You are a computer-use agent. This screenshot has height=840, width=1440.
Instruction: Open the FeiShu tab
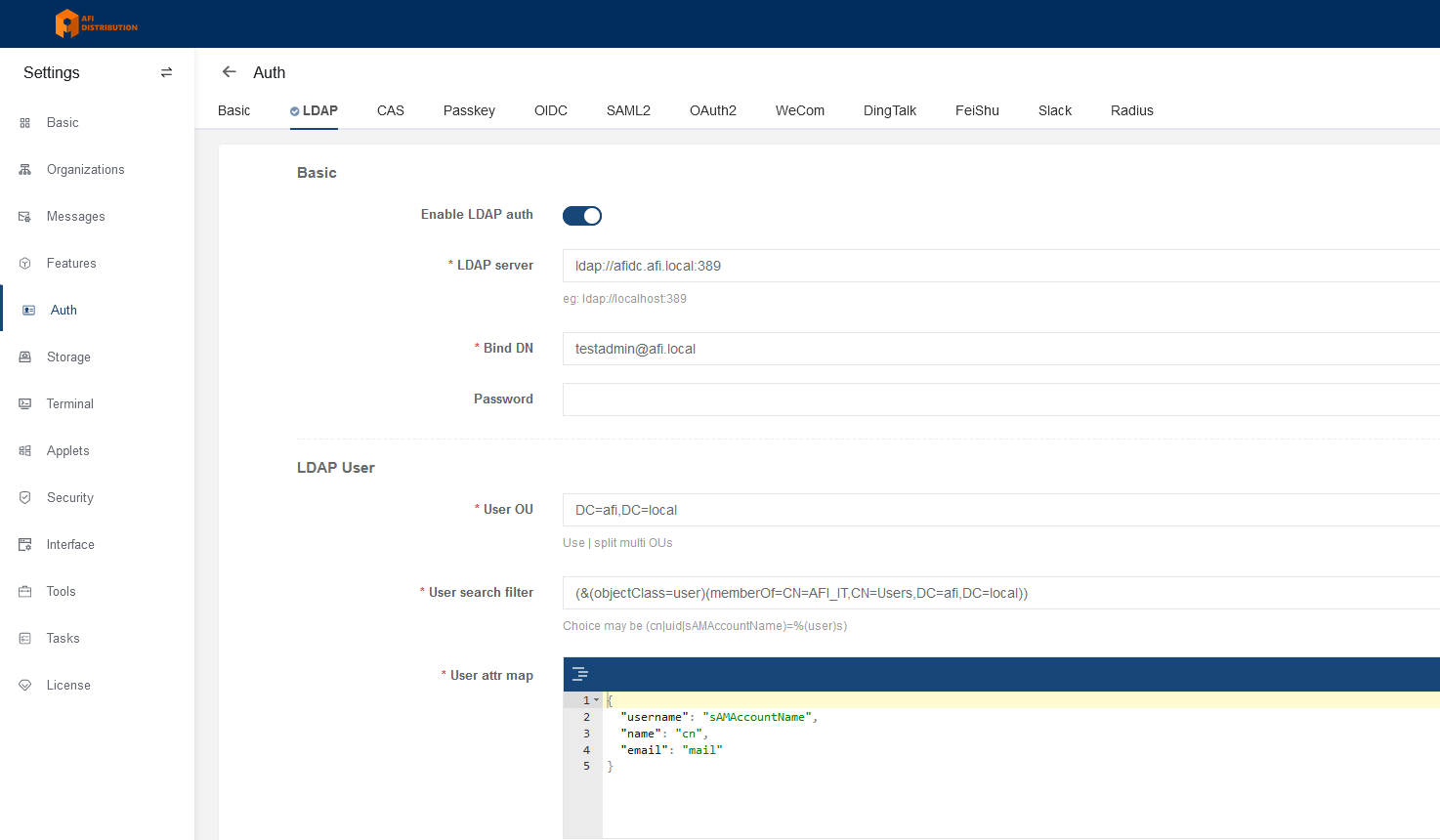[x=977, y=110]
